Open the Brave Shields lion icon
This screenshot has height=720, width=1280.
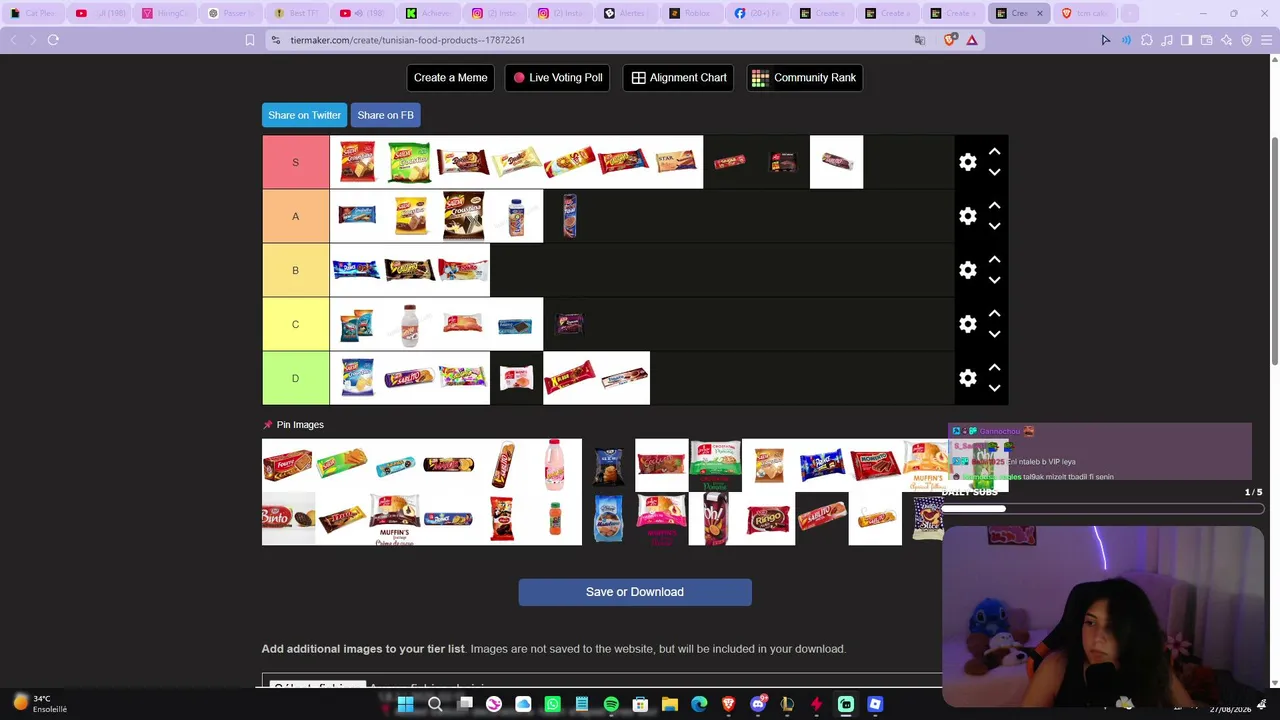[949, 40]
